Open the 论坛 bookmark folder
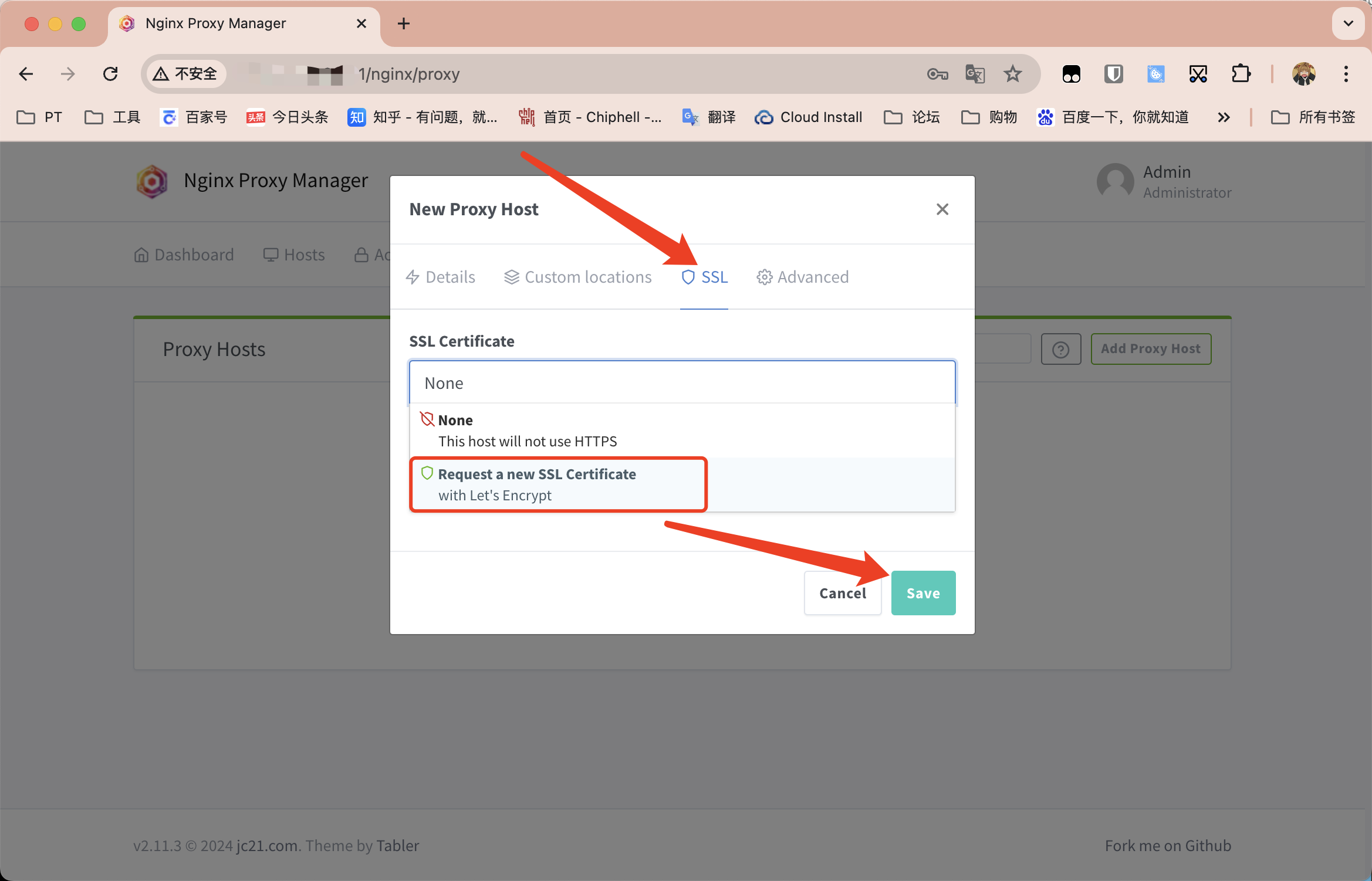The image size is (1372, 881). 912,117
